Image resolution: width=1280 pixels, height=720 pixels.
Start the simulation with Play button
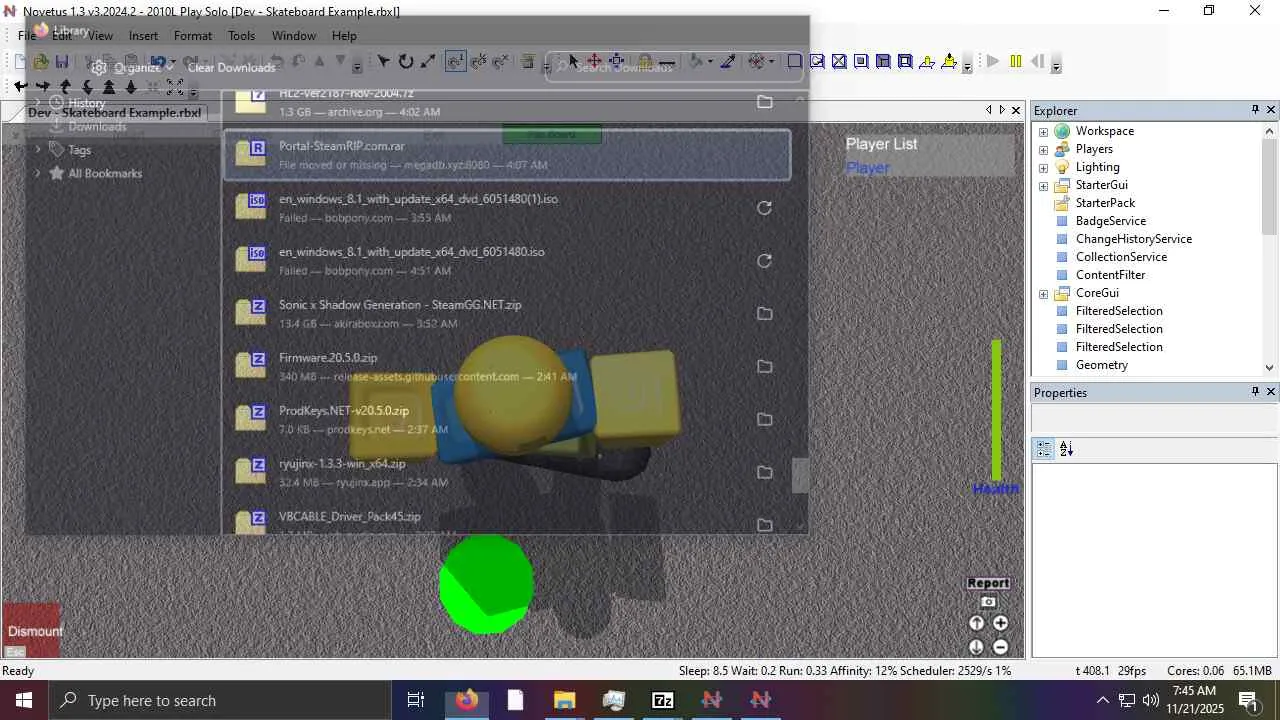pos(993,62)
